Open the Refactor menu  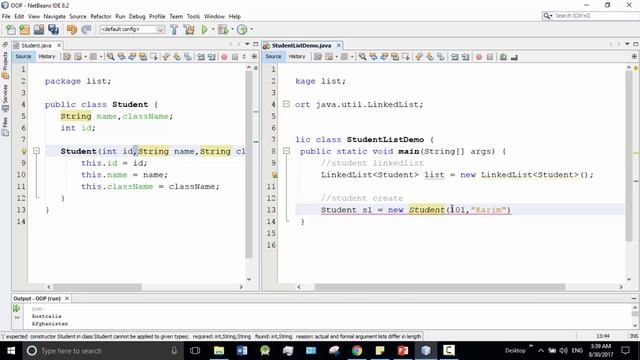100,16
